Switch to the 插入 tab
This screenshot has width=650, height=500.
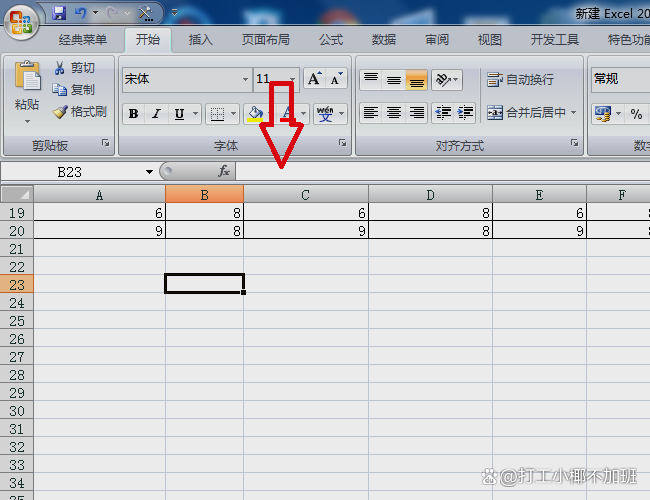pyautogui.click(x=201, y=40)
